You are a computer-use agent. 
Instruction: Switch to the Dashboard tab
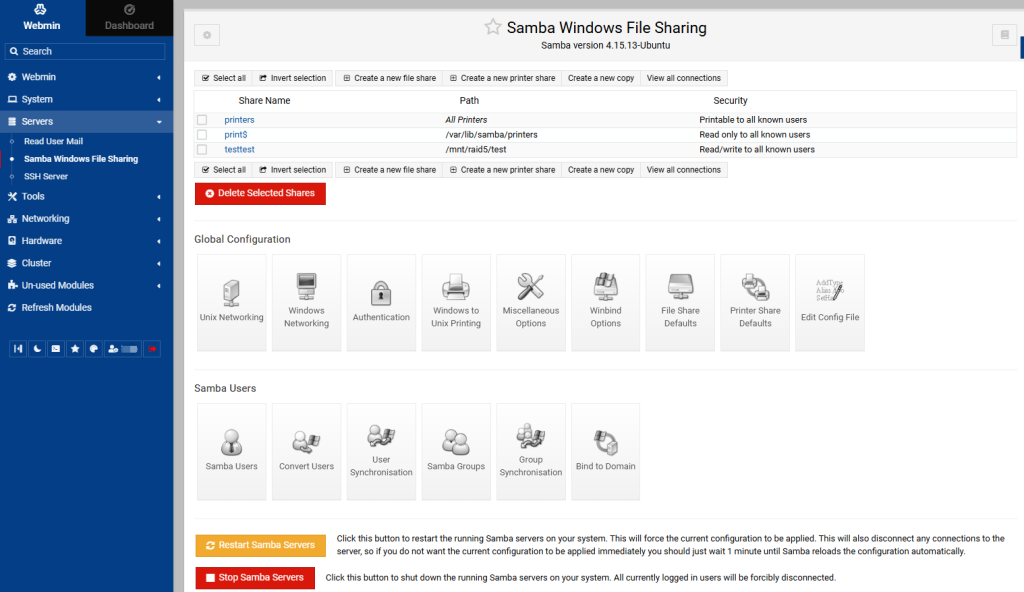point(129,18)
